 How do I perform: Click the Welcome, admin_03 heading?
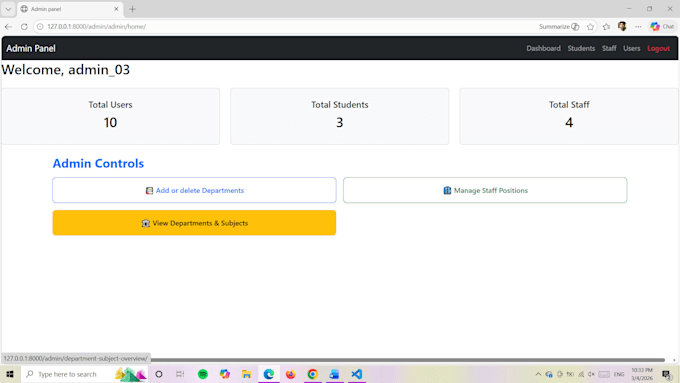coord(65,70)
